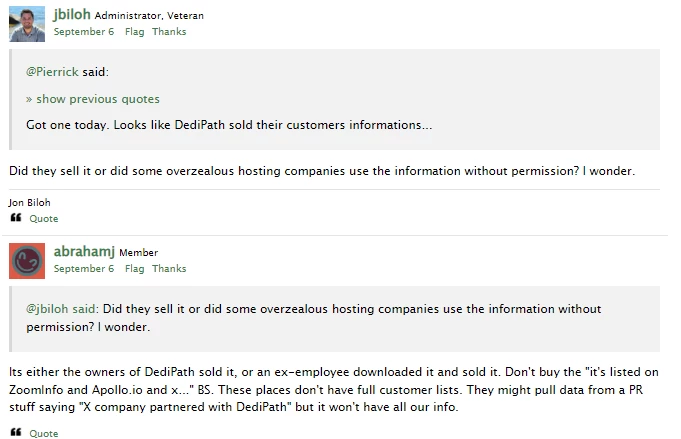This screenshot has height=439, width=681.
Task: Click abrahamj's red avatar icon
Action: 27,260
